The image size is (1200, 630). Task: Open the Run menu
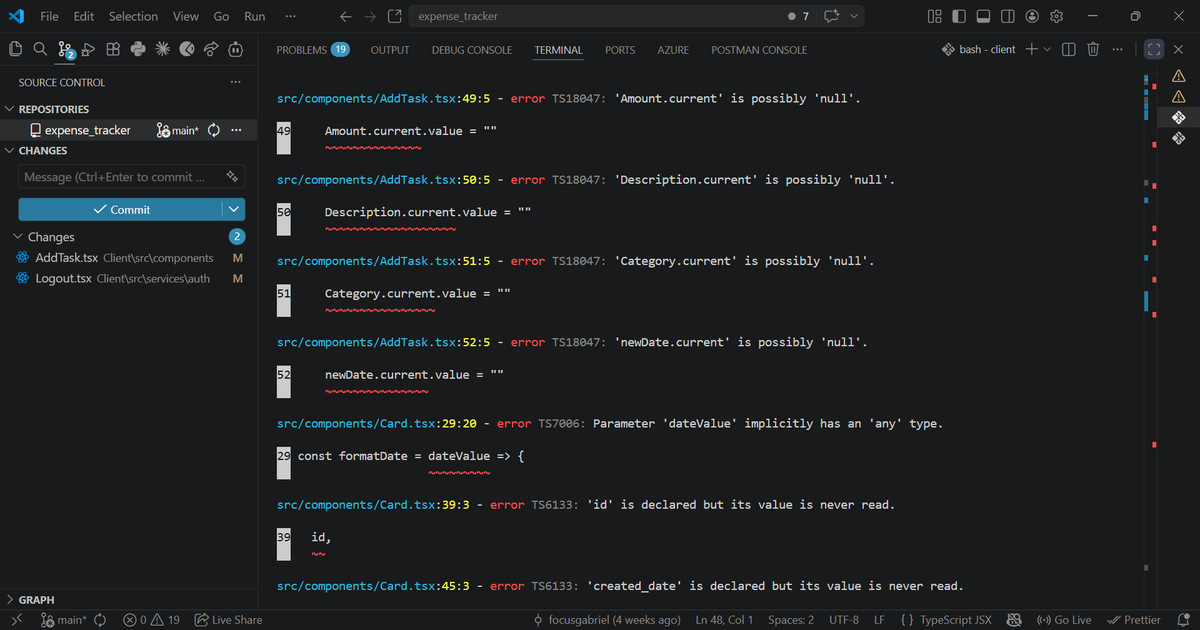point(255,16)
